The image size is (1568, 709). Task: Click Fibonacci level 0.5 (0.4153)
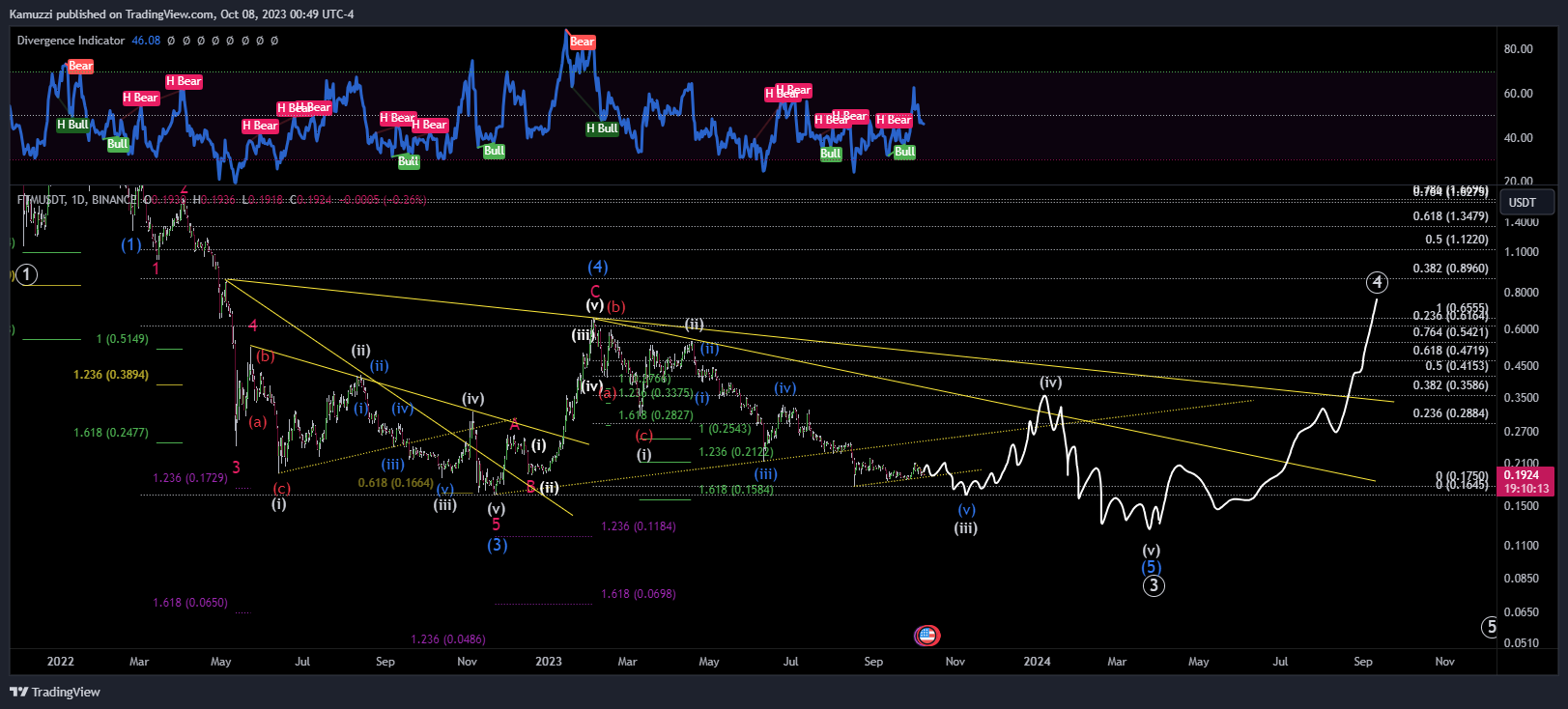(x=1457, y=366)
